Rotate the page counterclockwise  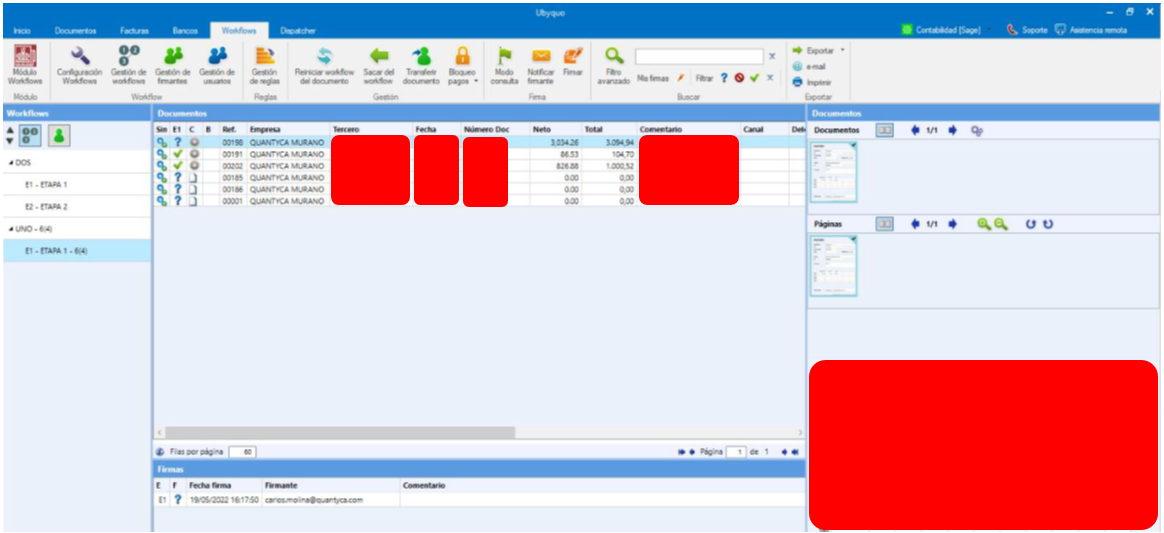[x=1030, y=223]
